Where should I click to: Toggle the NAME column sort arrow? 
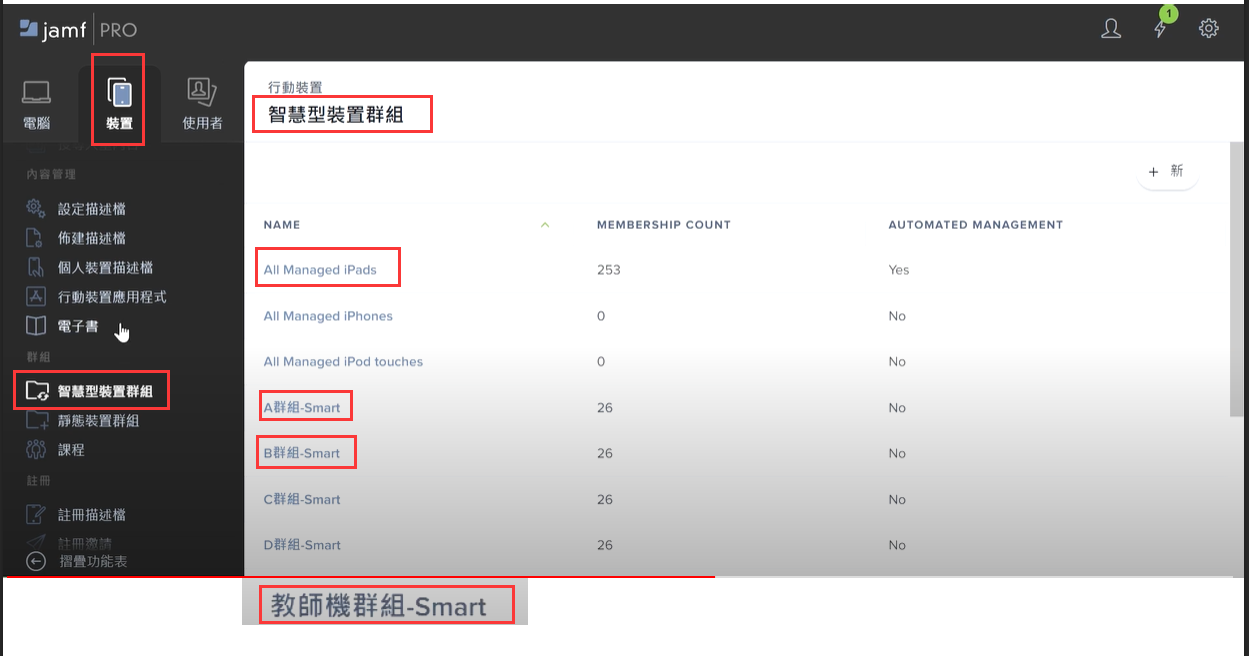pyautogui.click(x=545, y=225)
